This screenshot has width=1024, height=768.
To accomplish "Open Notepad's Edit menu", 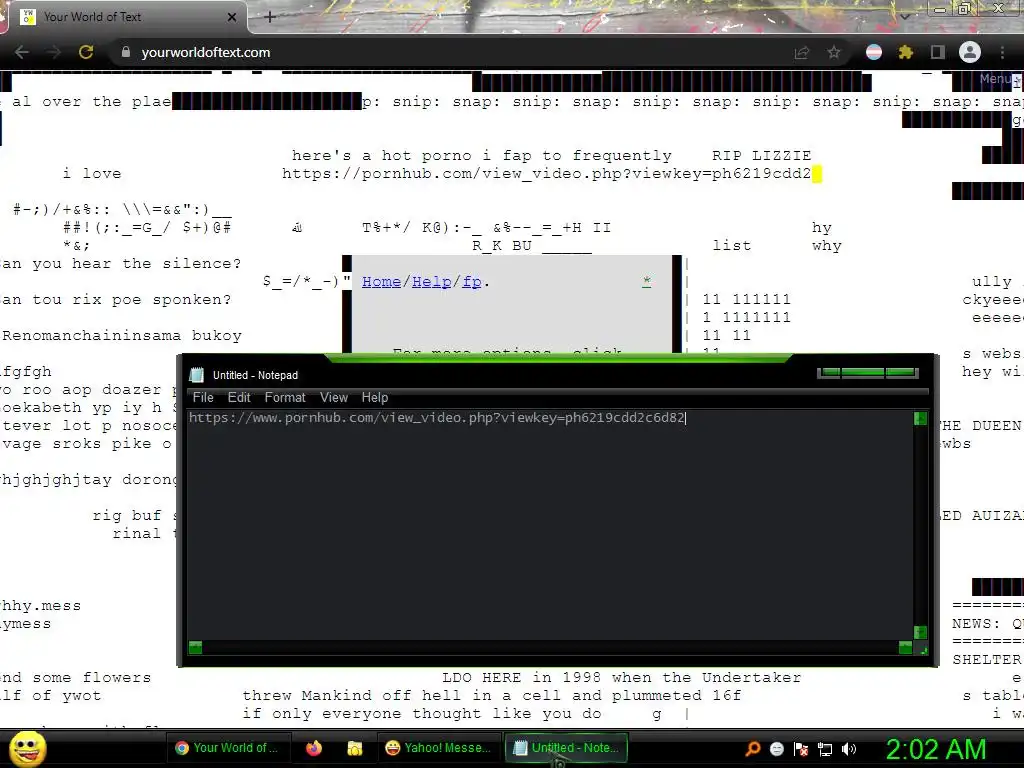I will (239, 397).
